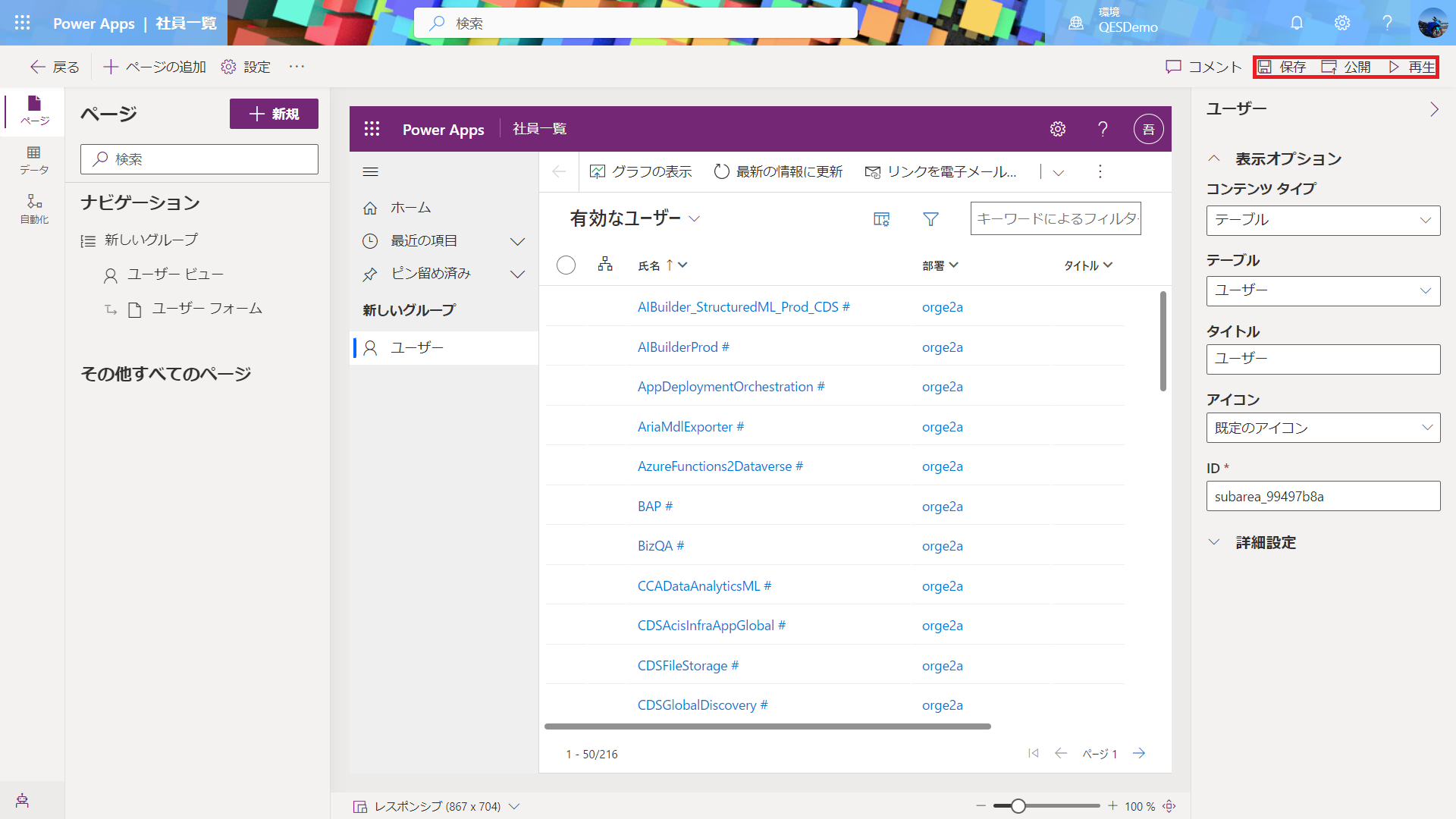Image resolution: width=1456 pixels, height=819 pixels.
Task: Save the app with 保存
Action: tap(1282, 67)
